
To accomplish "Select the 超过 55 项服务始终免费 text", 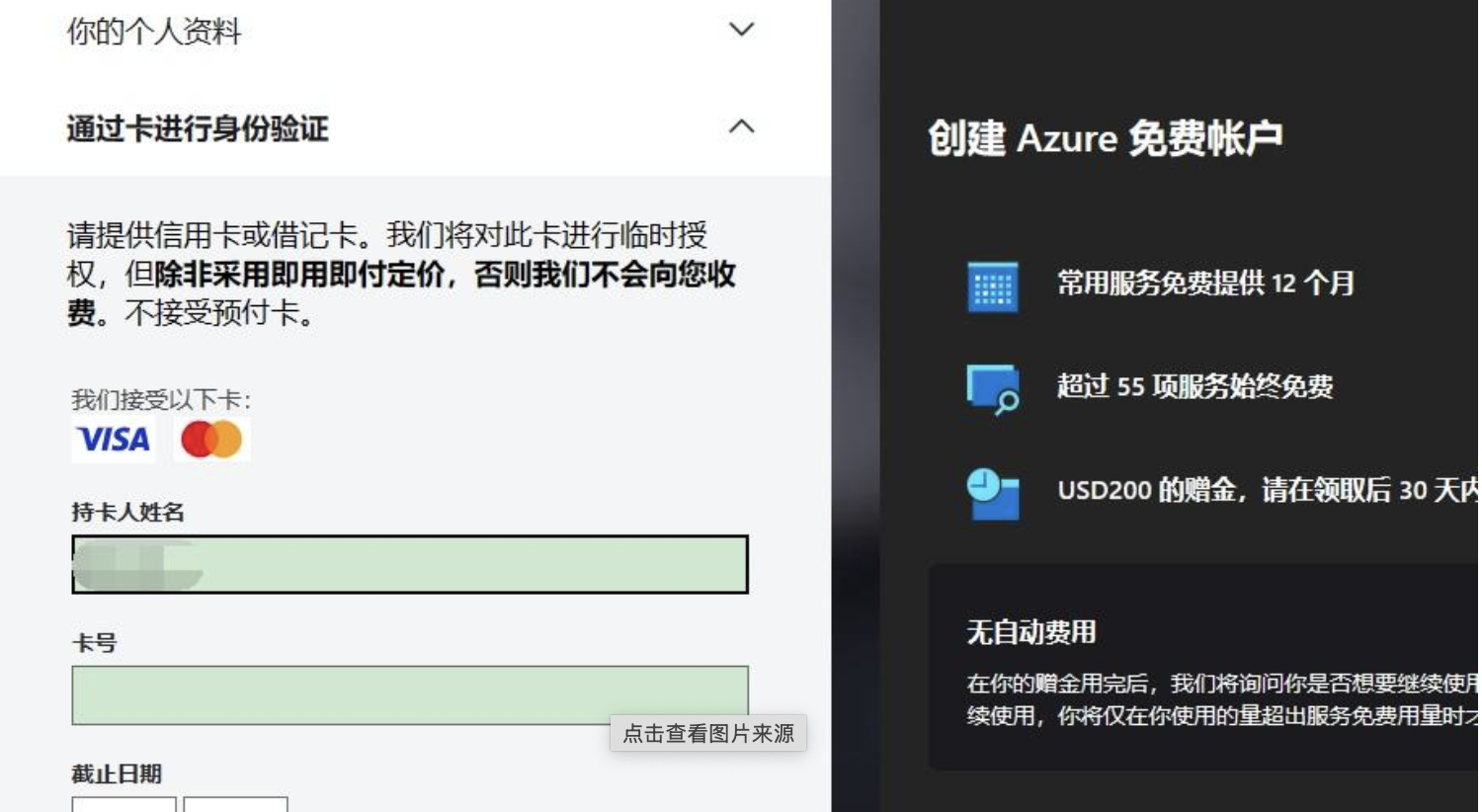I will (1195, 386).
